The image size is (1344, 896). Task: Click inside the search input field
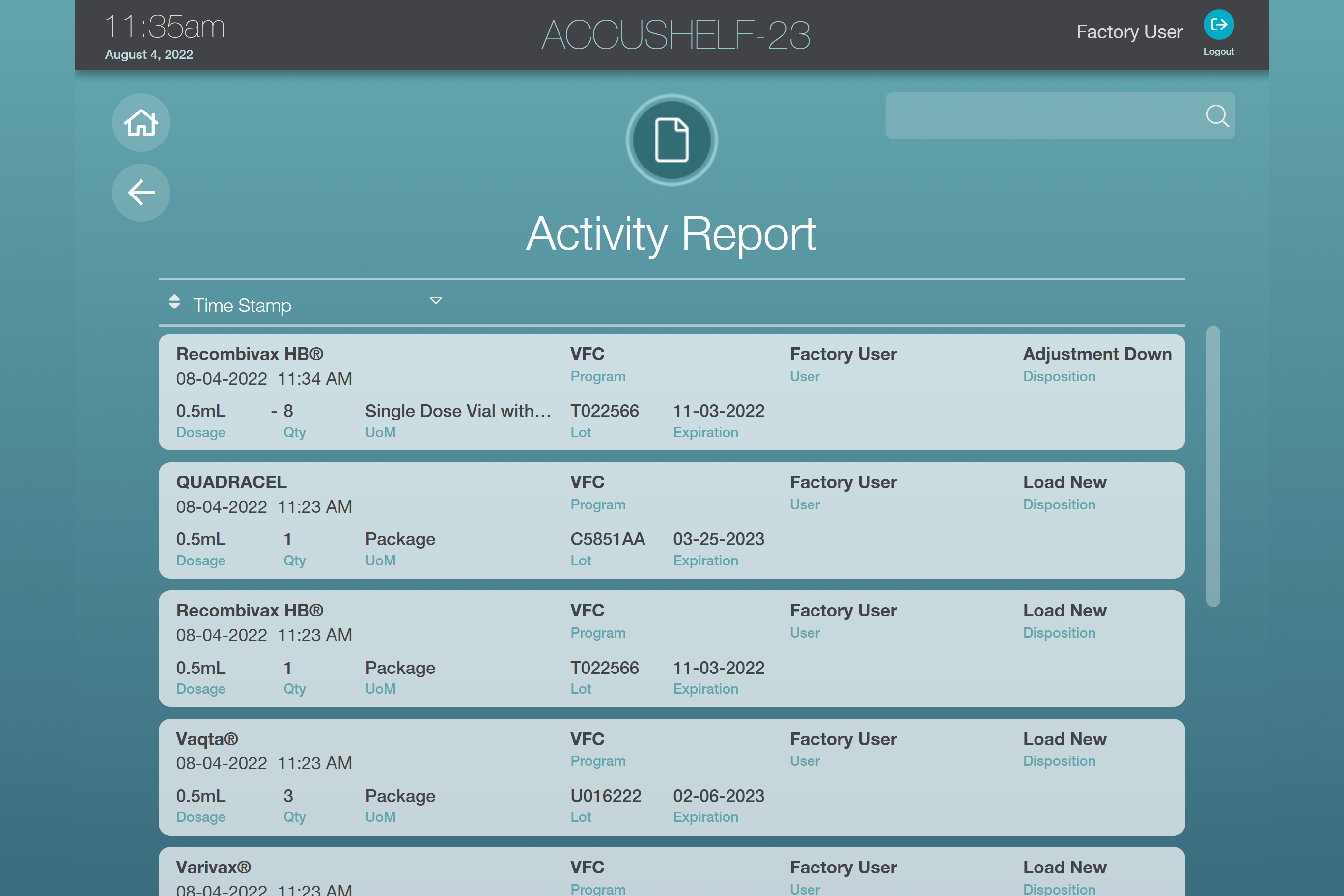(x=1040, y=116)
